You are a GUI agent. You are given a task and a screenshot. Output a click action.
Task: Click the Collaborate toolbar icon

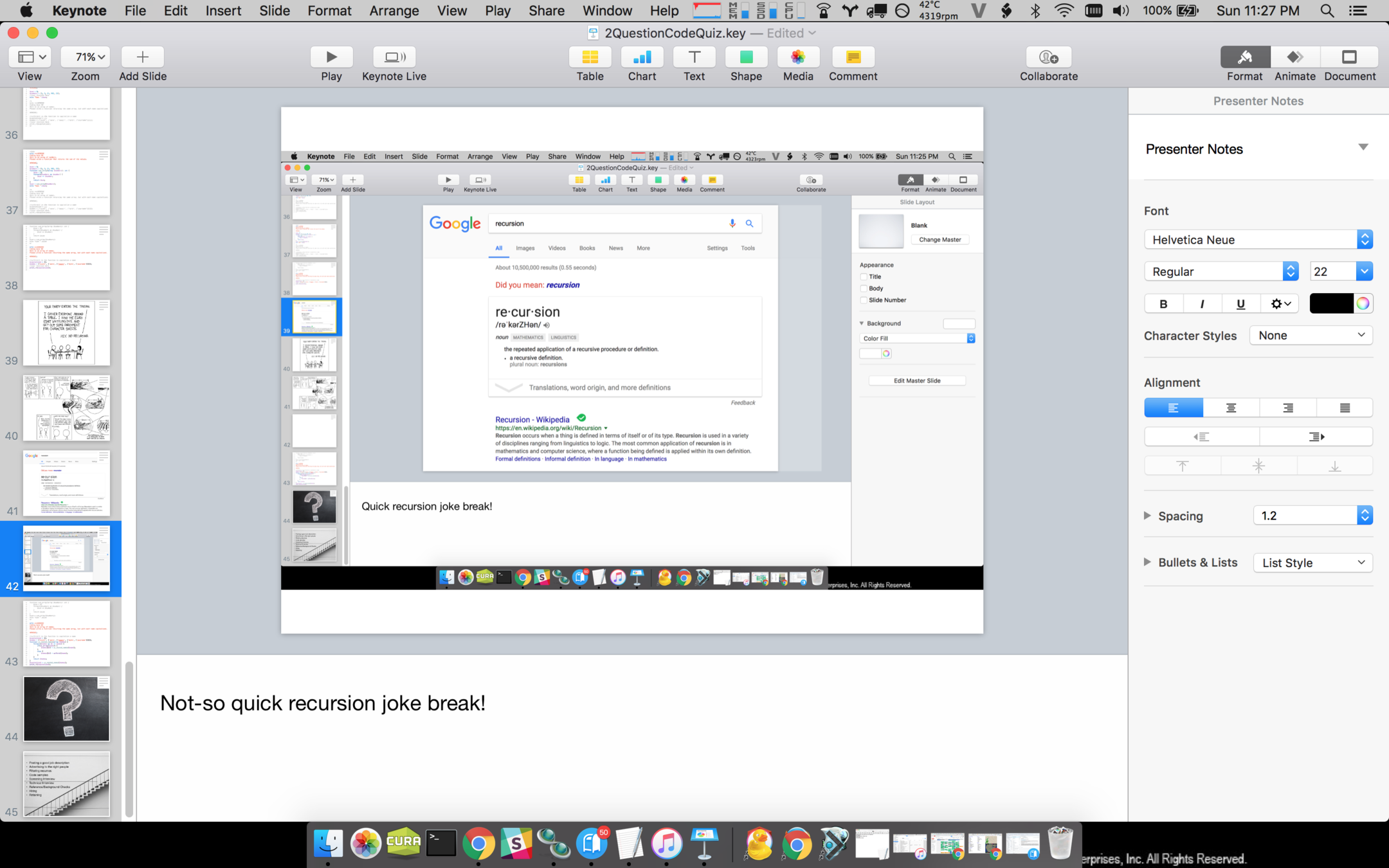pos(1048,57)
